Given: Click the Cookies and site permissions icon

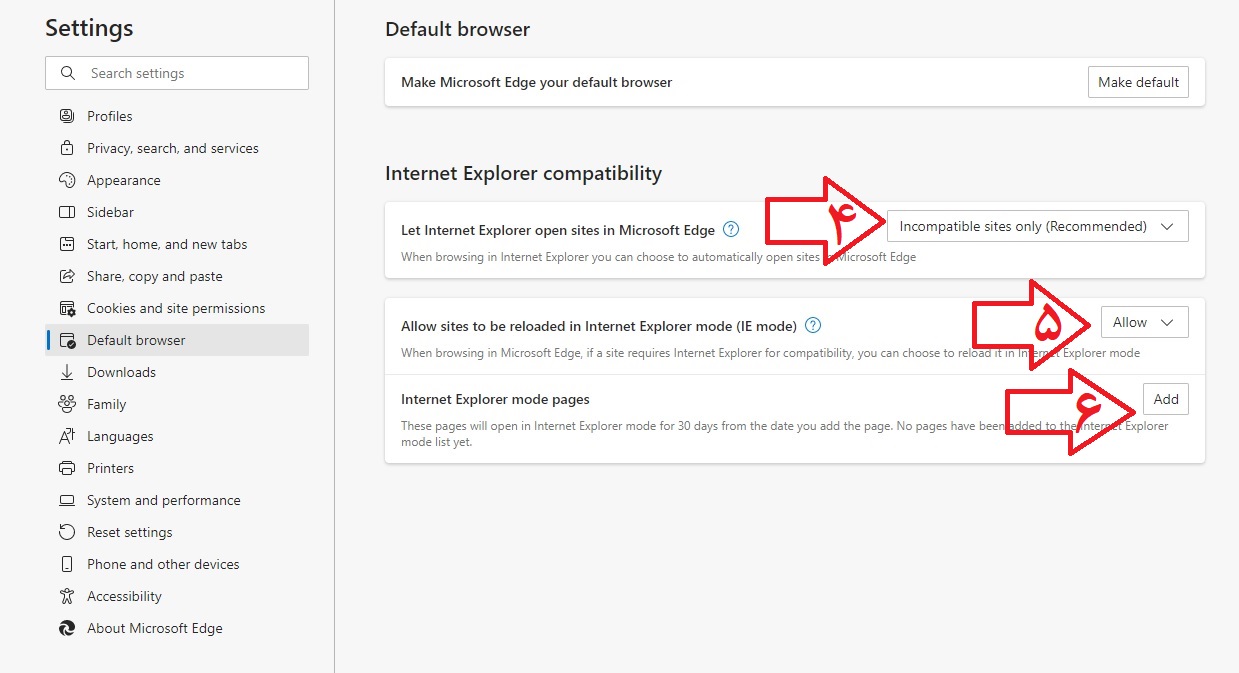Looking at the screenshot, I should [x=67, y=308].
